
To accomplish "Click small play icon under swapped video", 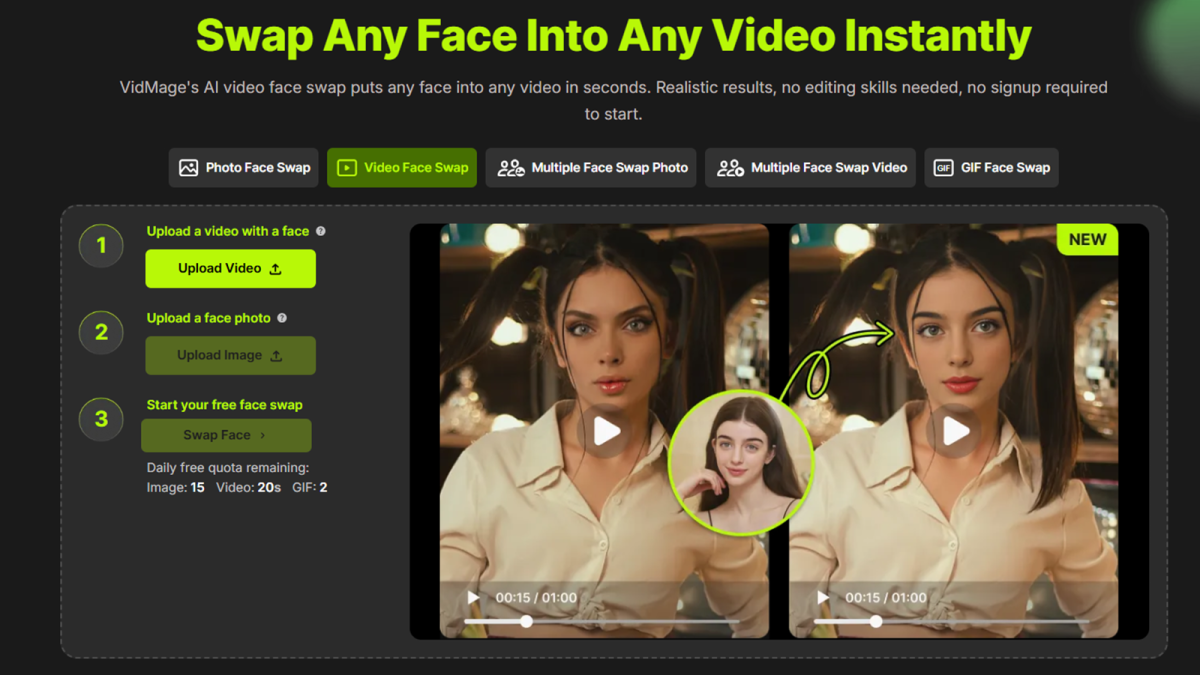I will pos(823,598).
